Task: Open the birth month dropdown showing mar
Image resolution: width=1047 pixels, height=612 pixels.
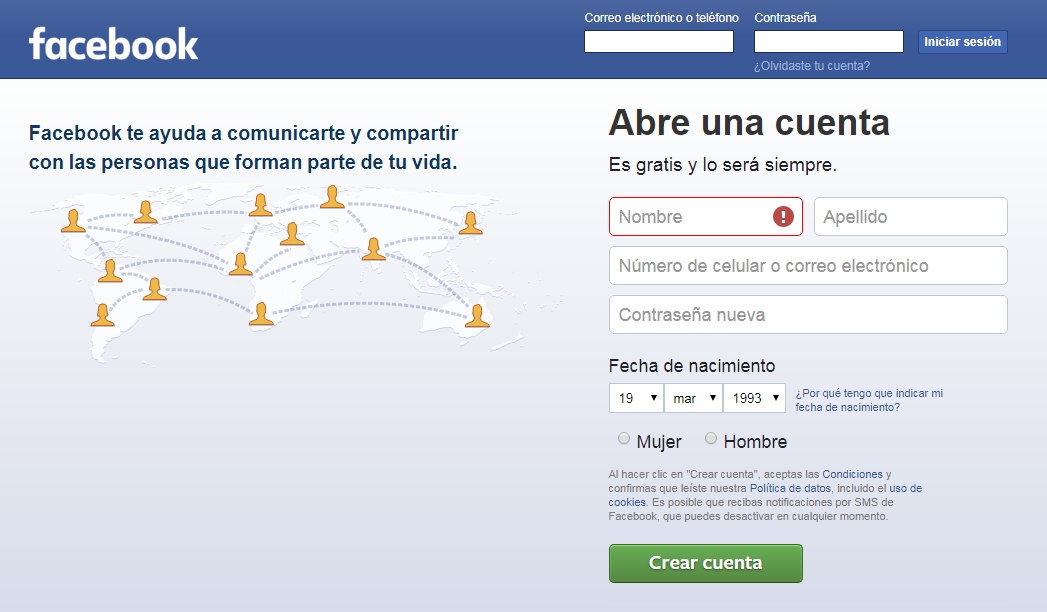Action: (x=694, y=398)
